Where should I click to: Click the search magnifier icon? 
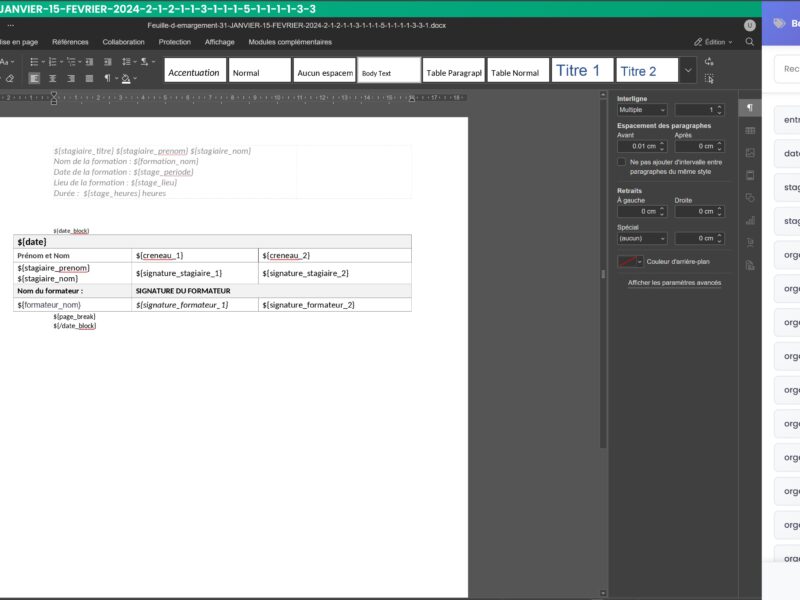coord(748,42)
